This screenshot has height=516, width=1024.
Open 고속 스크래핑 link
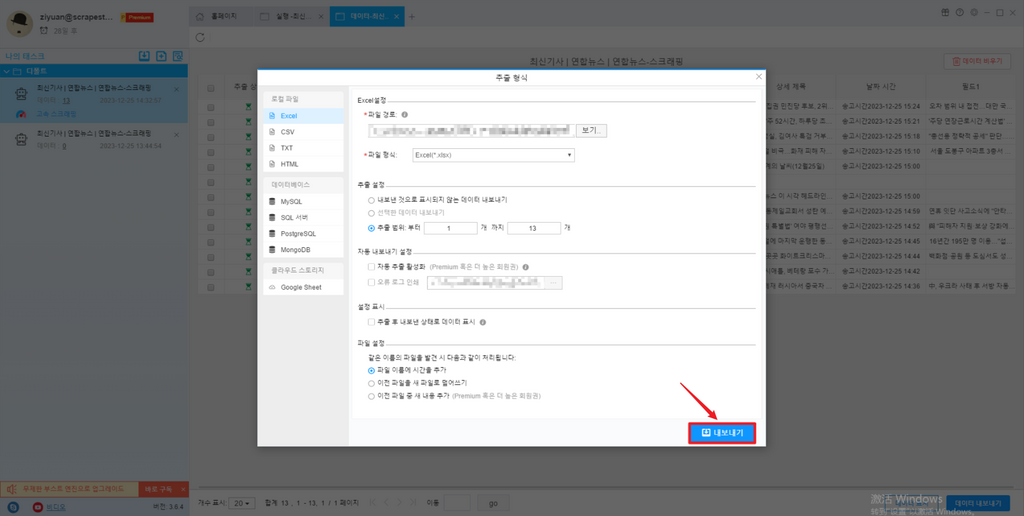click(56, 114)
